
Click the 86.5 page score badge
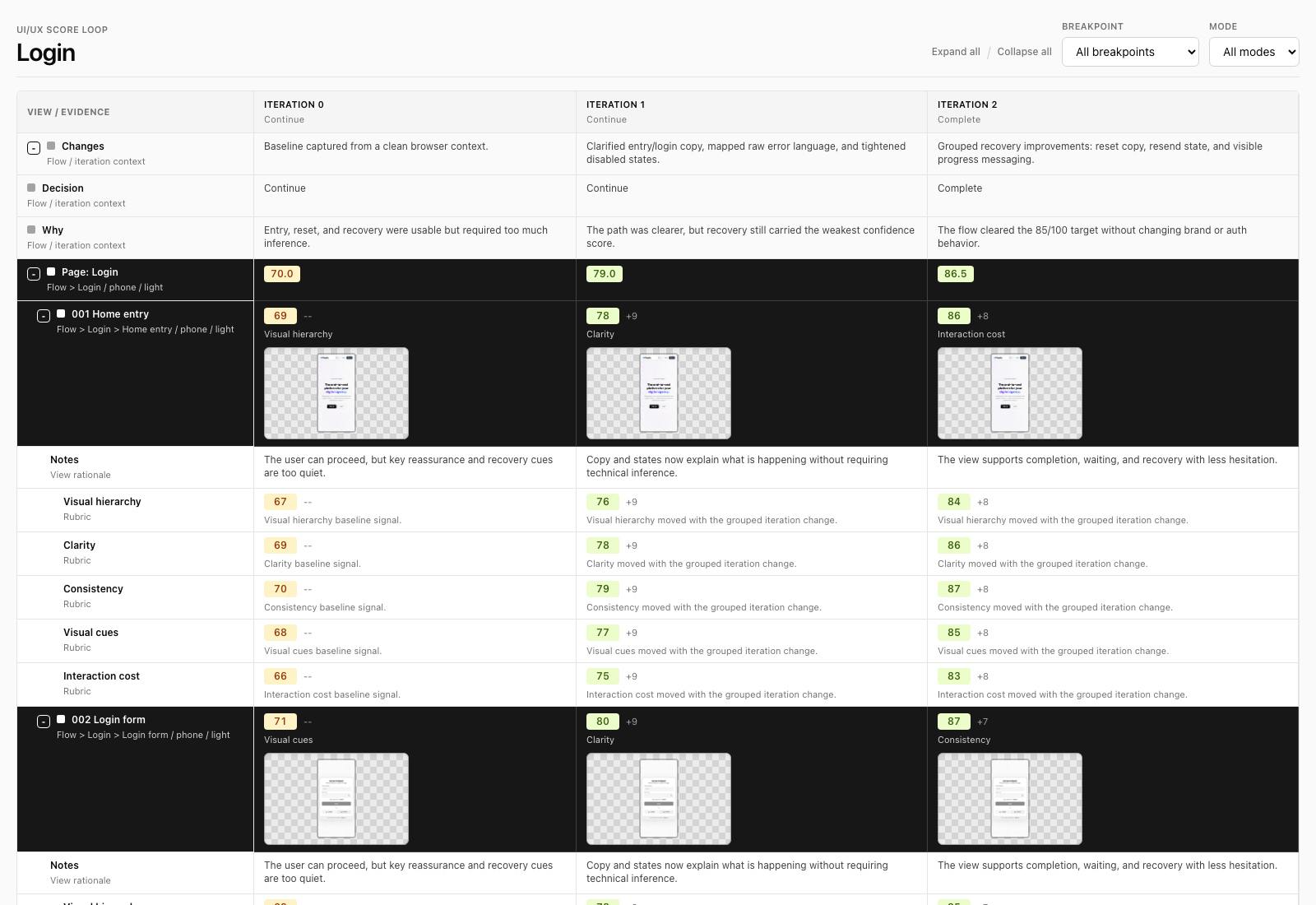(x=956, y=274)
